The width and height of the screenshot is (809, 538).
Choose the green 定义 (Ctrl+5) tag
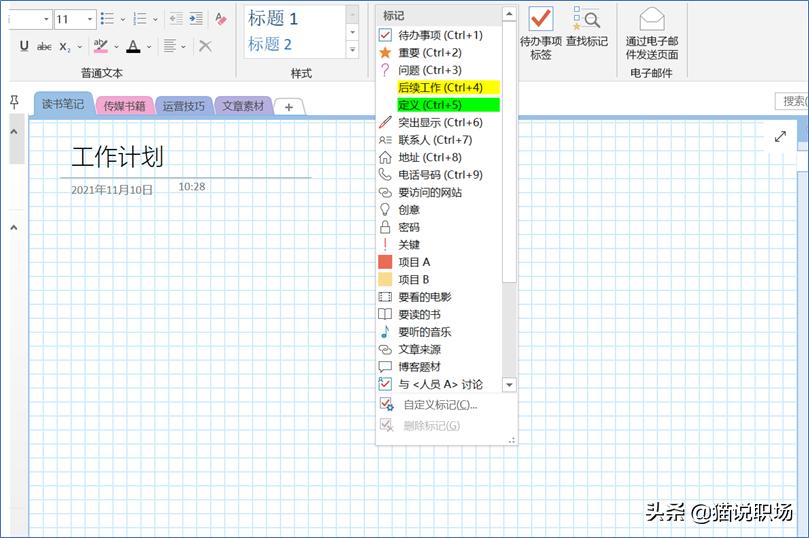tap(439, 105)
